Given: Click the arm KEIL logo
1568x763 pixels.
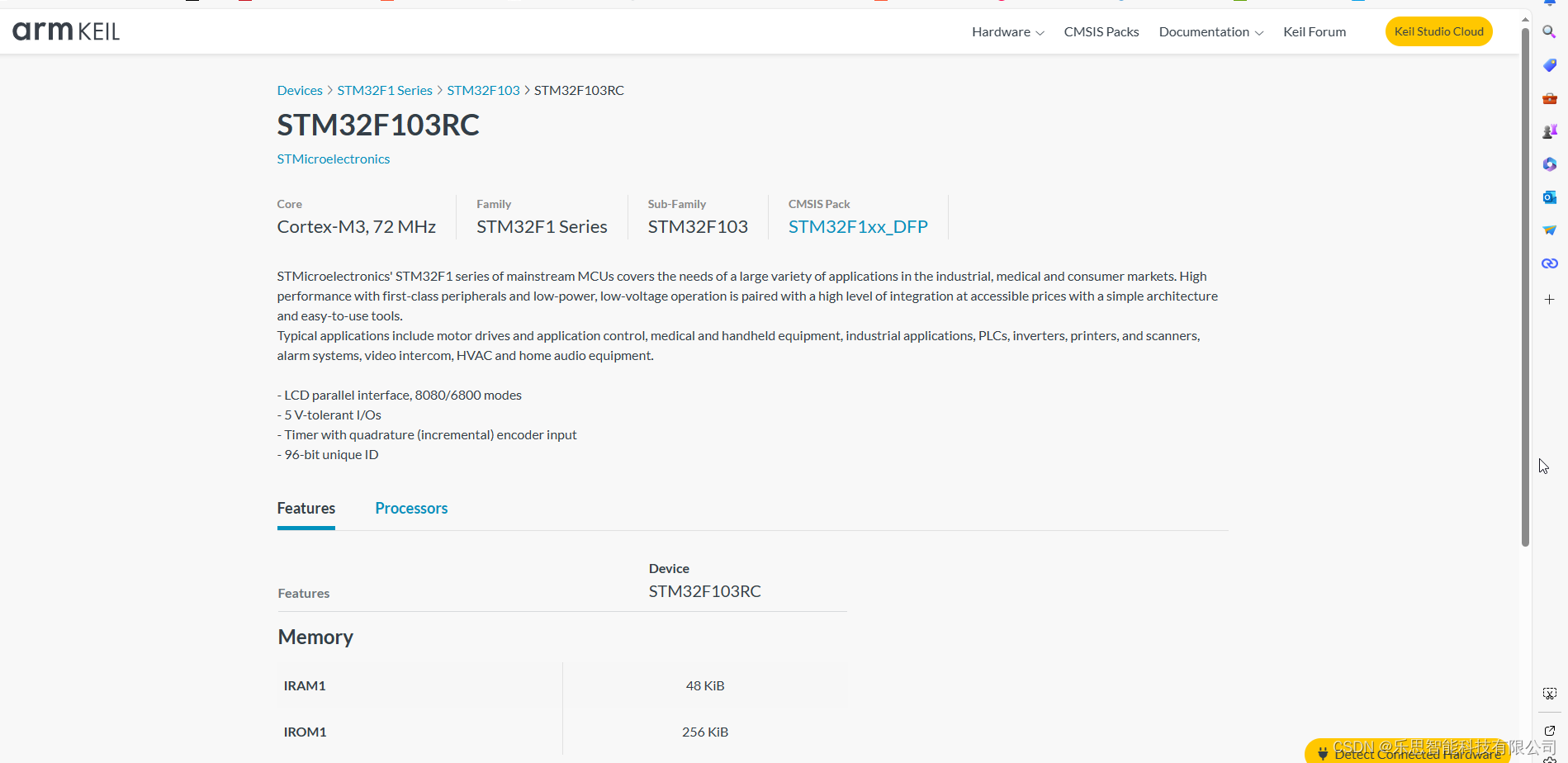Looking at the screenshot, I should [66, 31].
